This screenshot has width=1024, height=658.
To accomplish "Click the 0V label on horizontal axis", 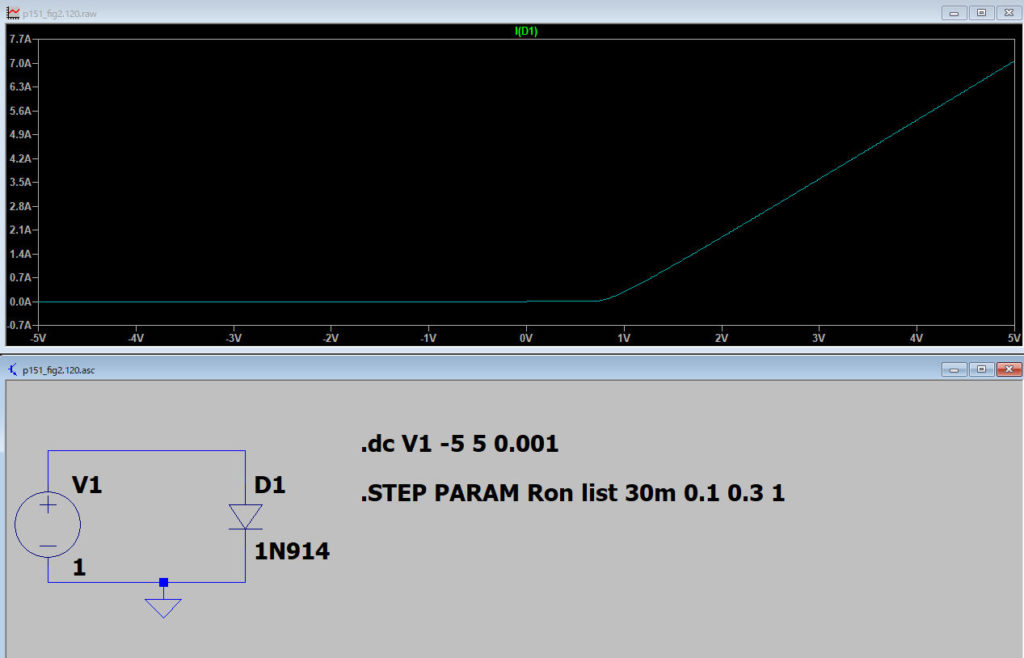I will pos(526,338).
